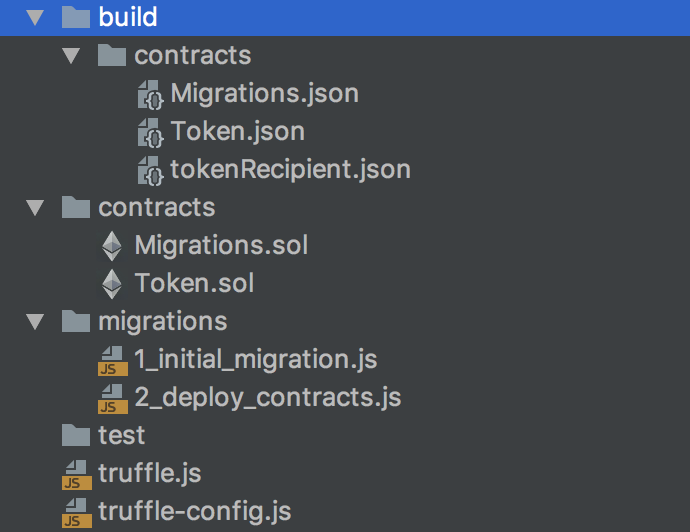Viewport: 690px width, 532px height.
Task: Select the Migrations.sol file name
Action: pos(221,246)
